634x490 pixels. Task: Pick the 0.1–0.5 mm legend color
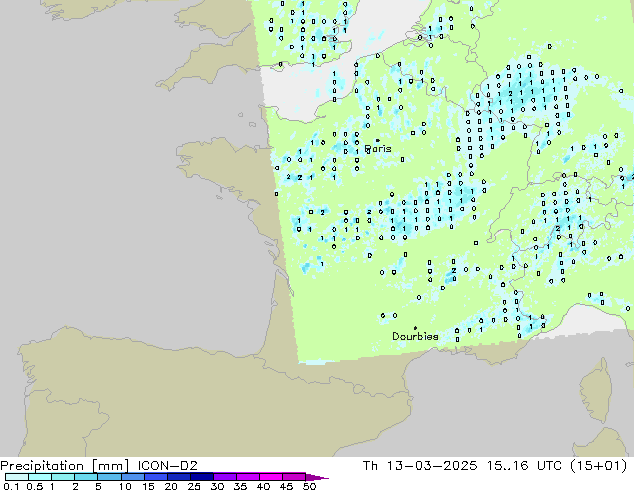click(x=17, y=477)
